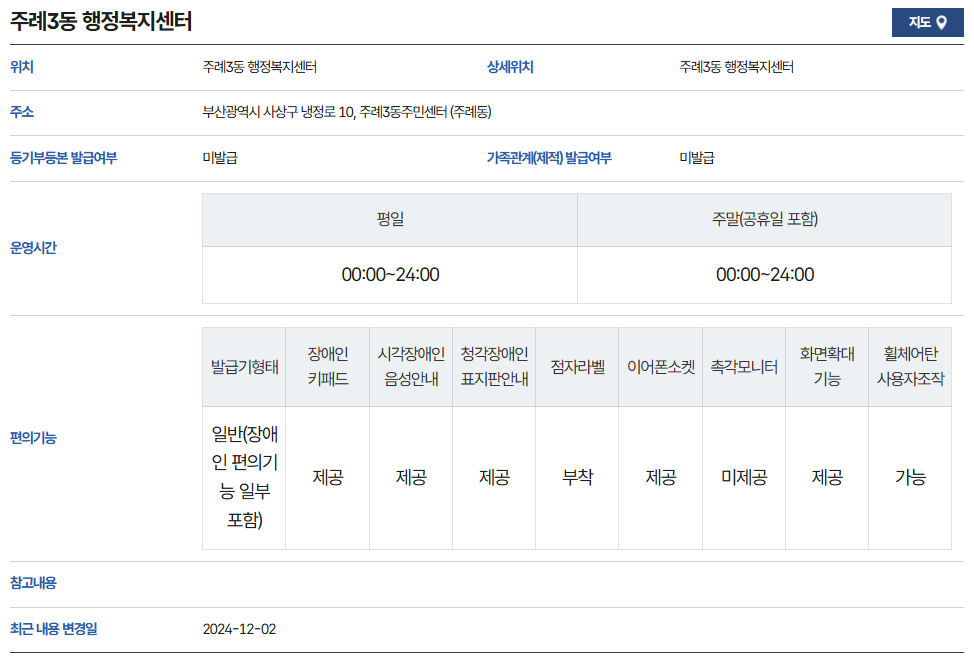Click the last modified date 2024-12-02
The height and width of the screenshot is (666, 974).
pyautogui.click(x=237, y=630)
